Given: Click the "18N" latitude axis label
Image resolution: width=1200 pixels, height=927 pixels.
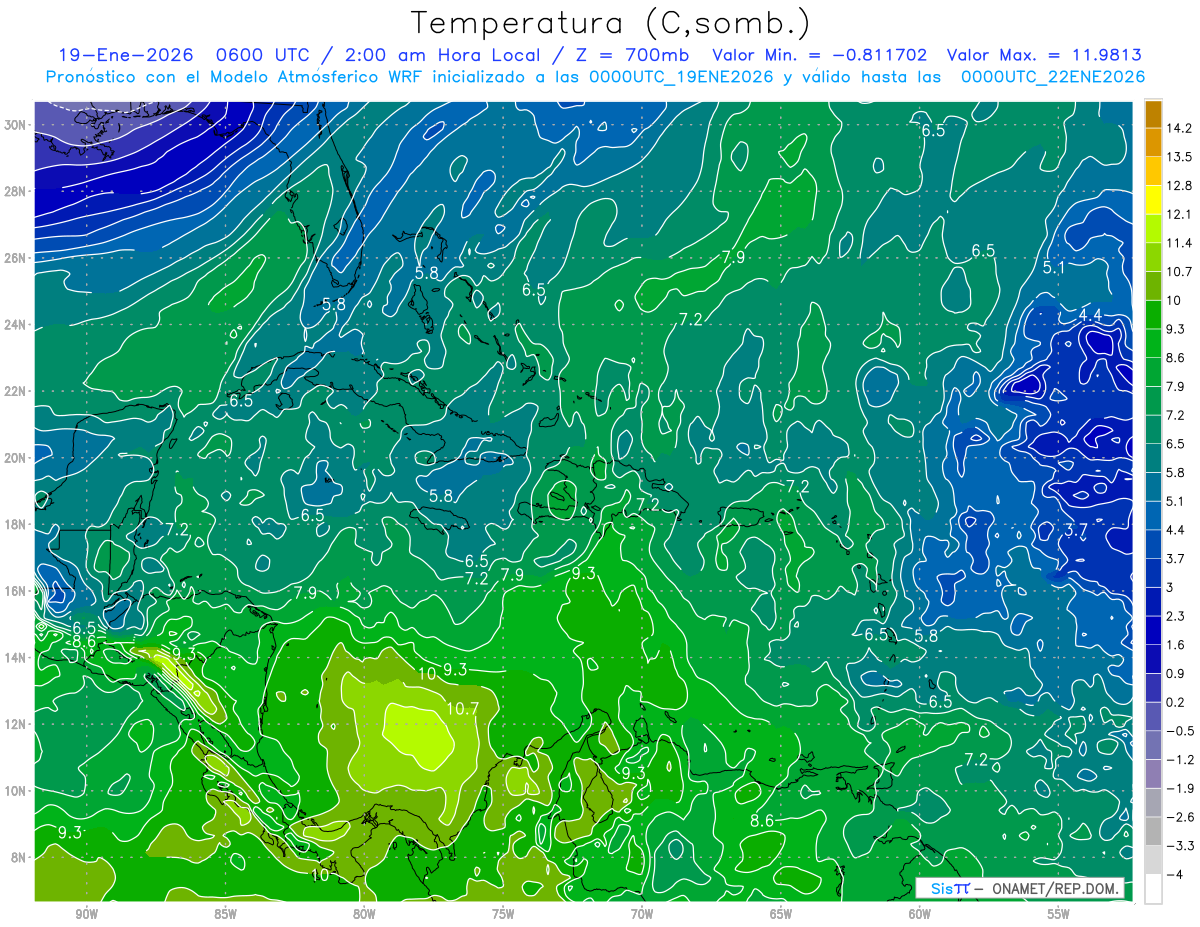Looking at the screenshot, I should click(x=15, y=524).
